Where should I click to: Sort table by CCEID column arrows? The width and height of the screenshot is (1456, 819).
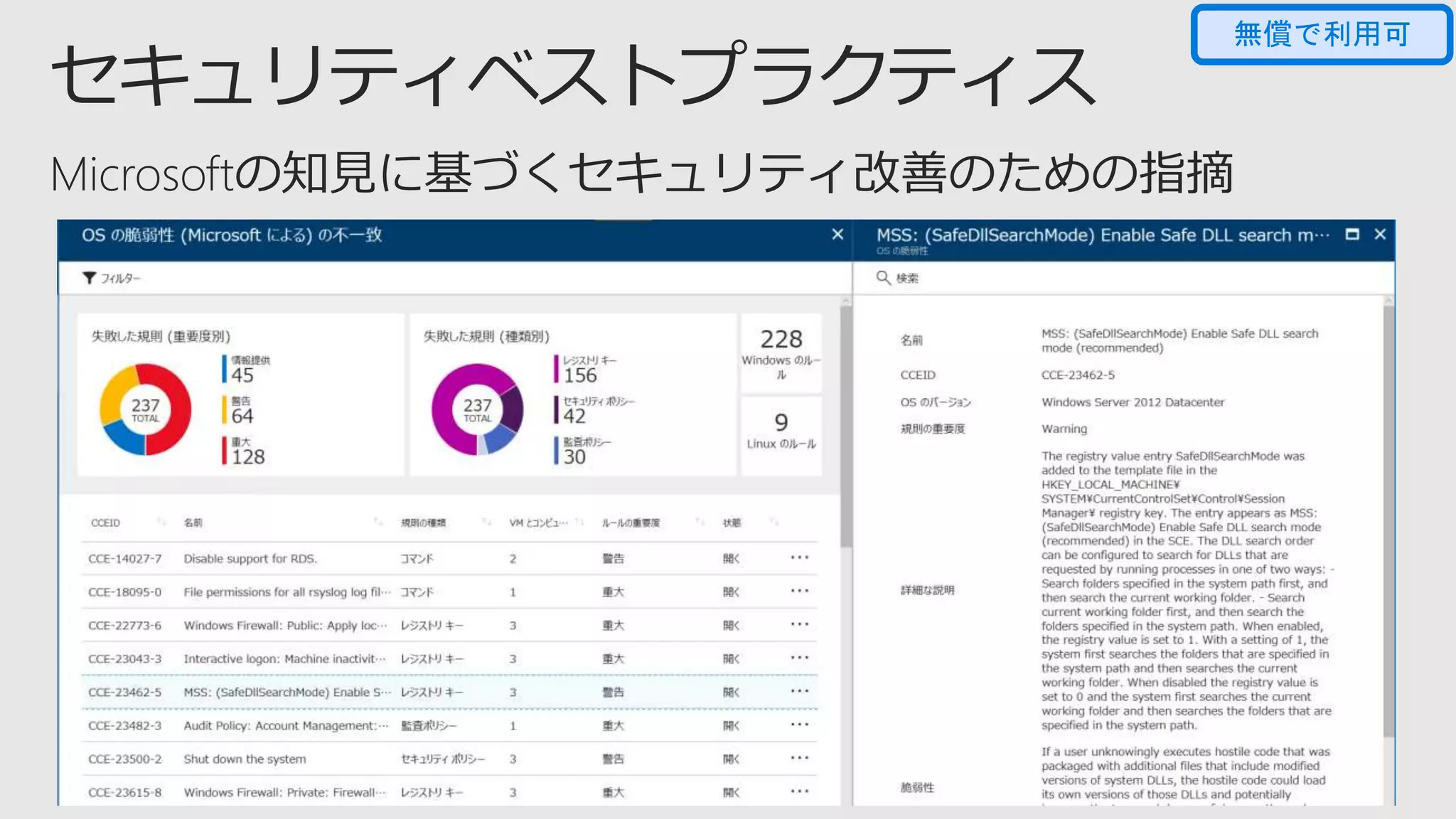pyautogui.click(x=161, y=523)
